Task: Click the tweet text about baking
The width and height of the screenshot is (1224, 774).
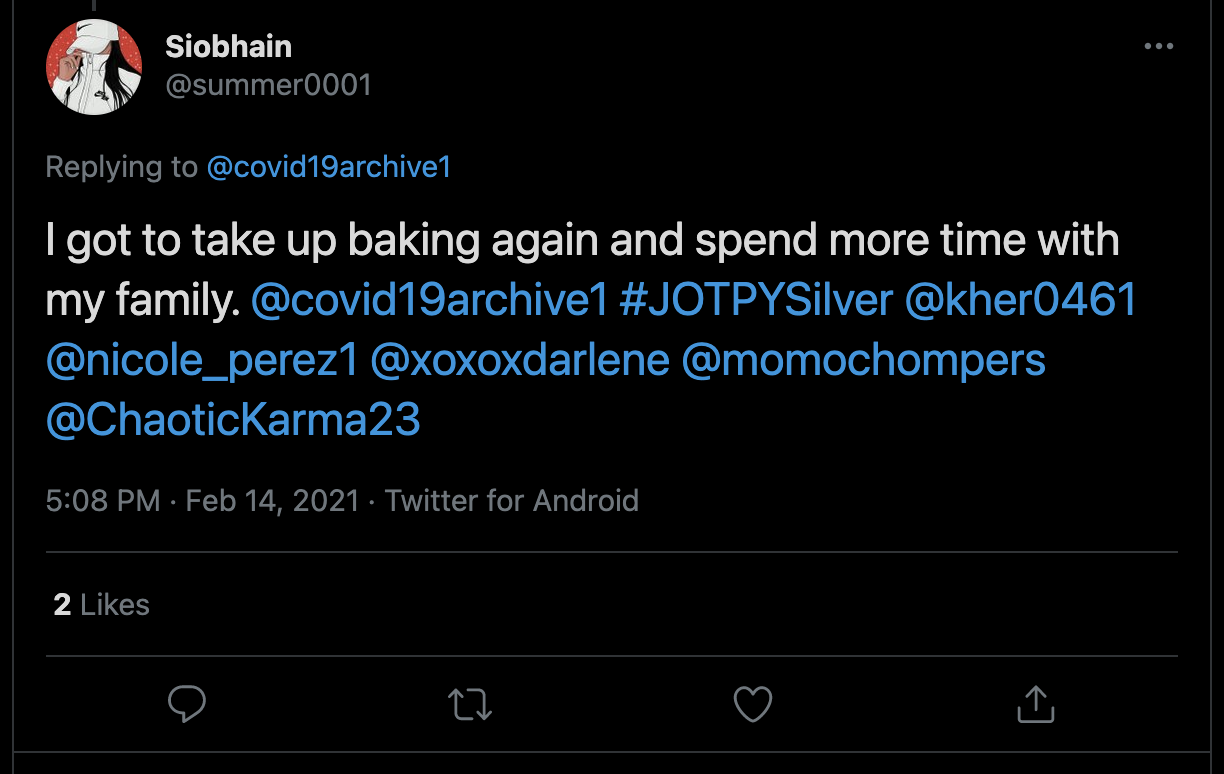Action: click(x=582, y=242)
